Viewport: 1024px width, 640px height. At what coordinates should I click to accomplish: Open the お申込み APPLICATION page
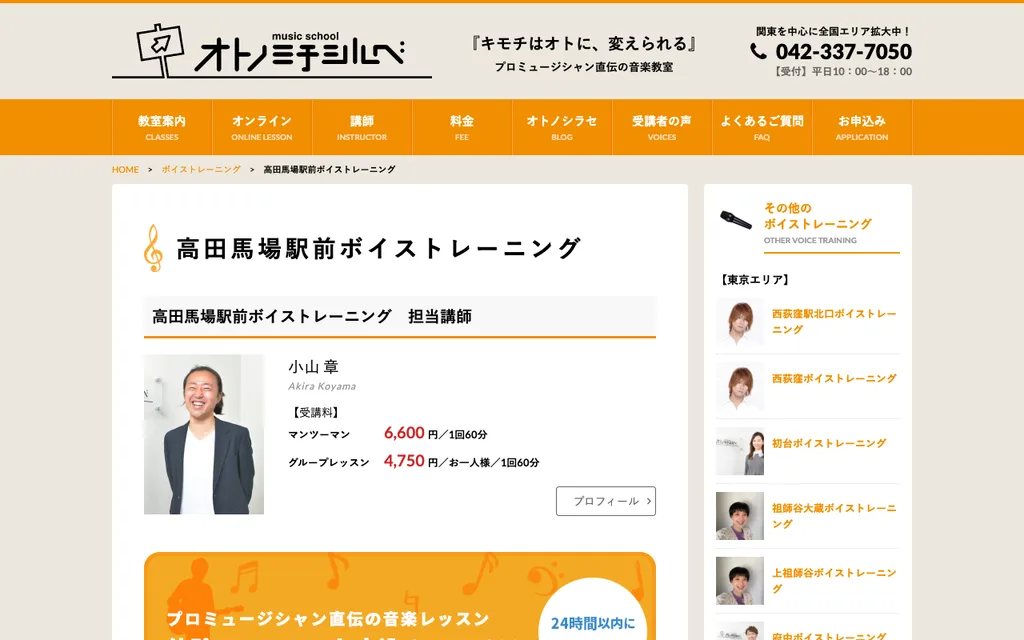(861, 127)
